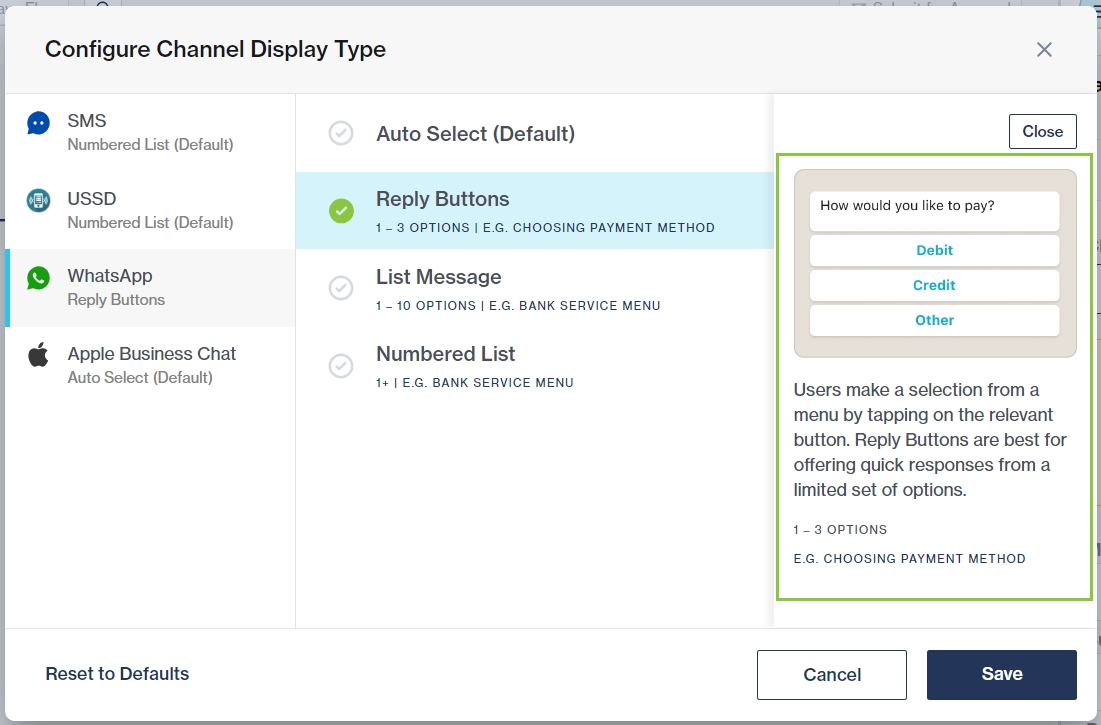1101x725 pixels.
Task: Click the USSD phone icon
Action: coord(38,200)
